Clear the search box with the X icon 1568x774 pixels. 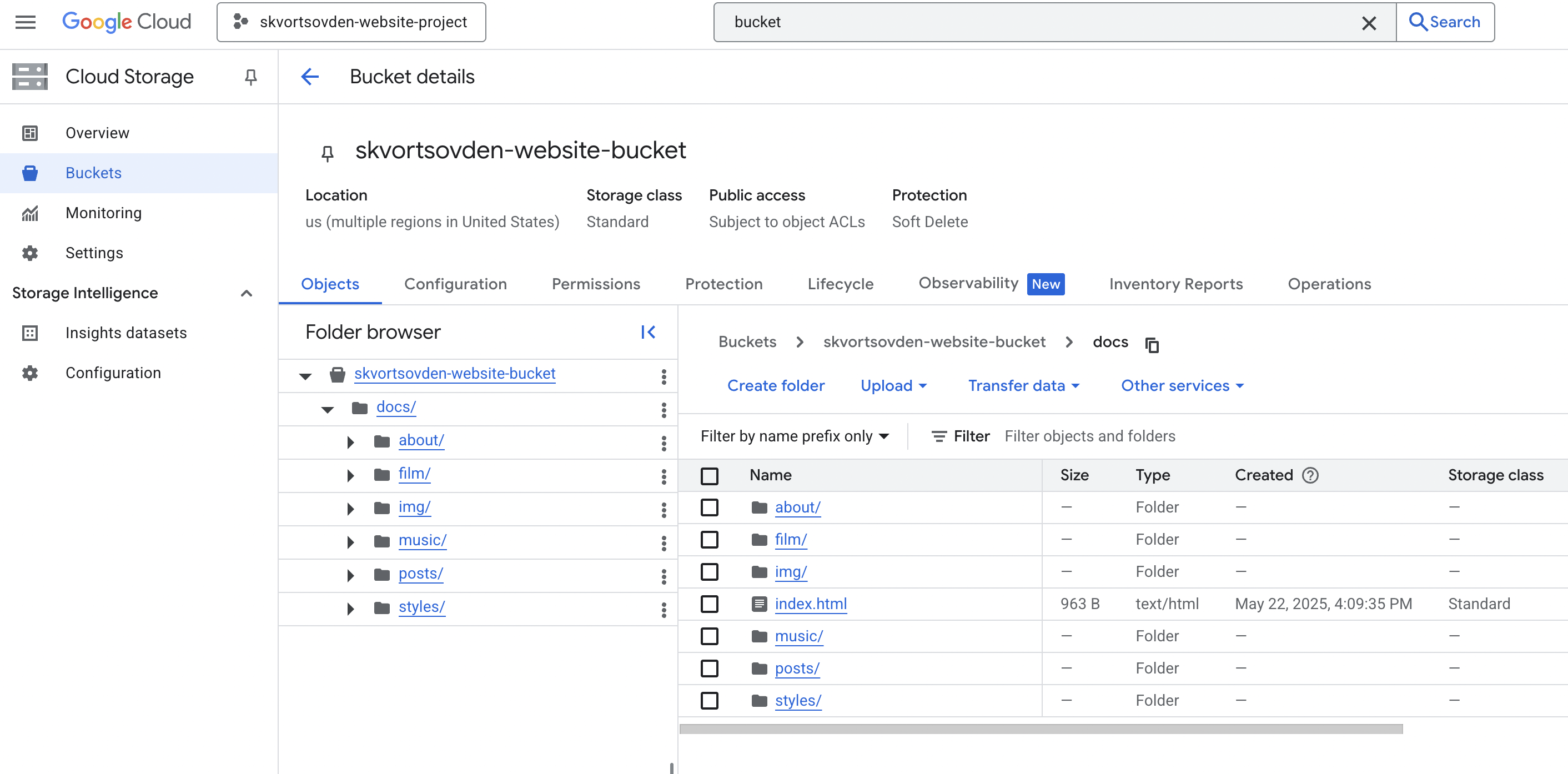[1369, 23]
